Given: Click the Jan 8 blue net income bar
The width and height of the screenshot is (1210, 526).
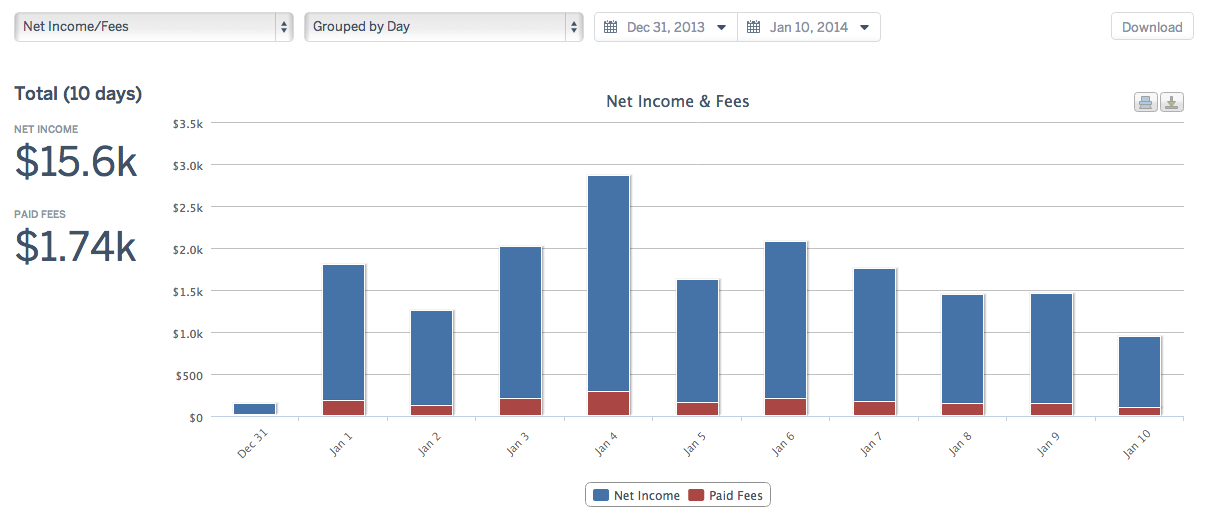Looking at the screenshot, I should click(962, 348).
